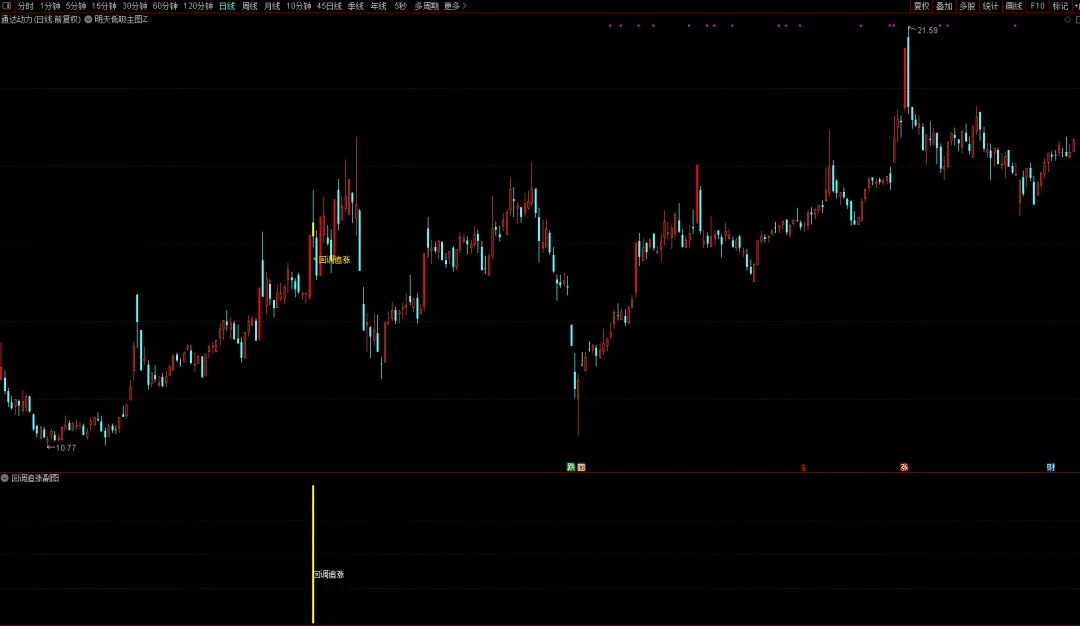The height and width of the screenshot is (626, 1080).
Task: Click the square window icon at chart top-right
Action: (1077, 19)
